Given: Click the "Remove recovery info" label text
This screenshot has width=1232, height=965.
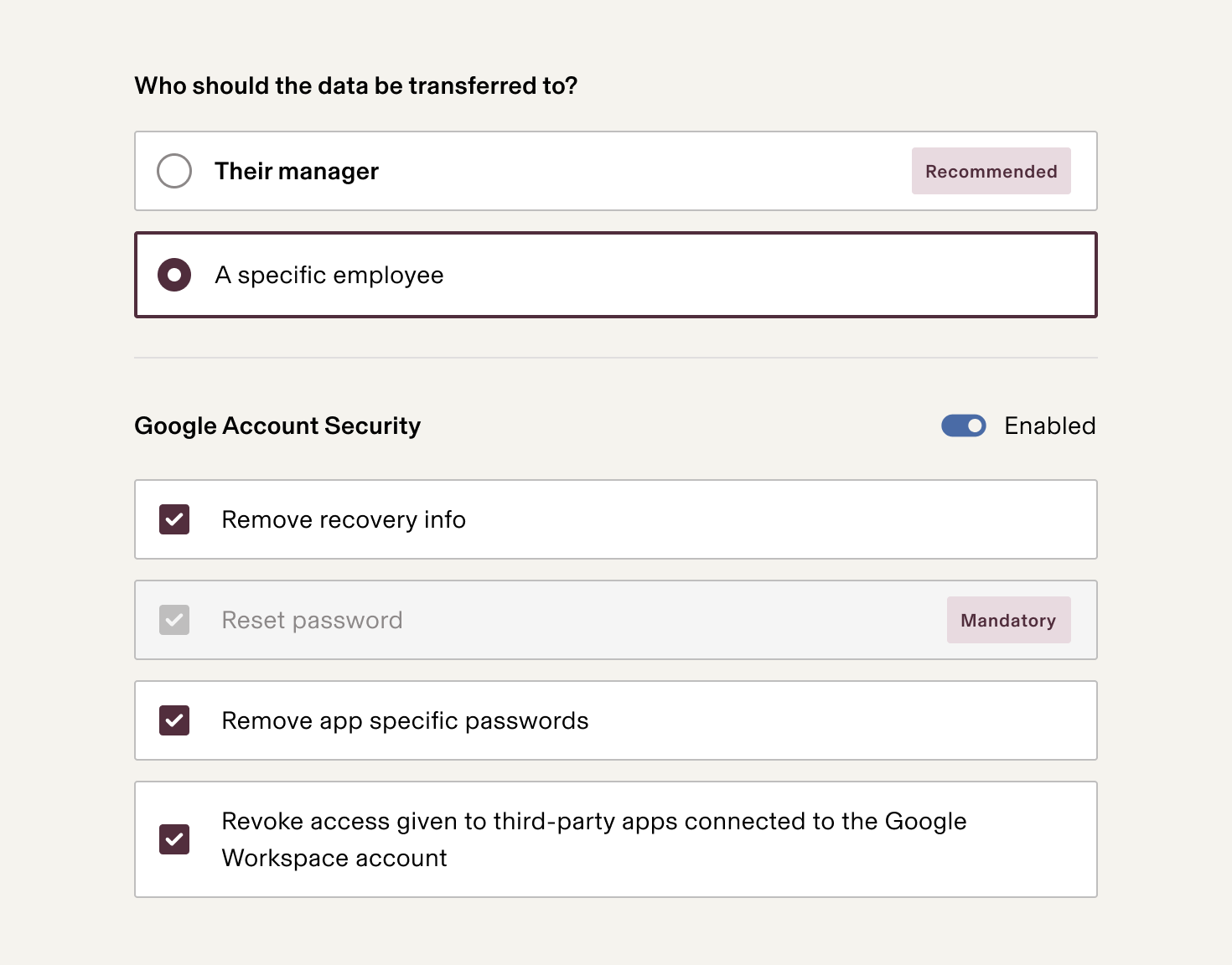Looking at the screenshot, I should click(344, 519).
